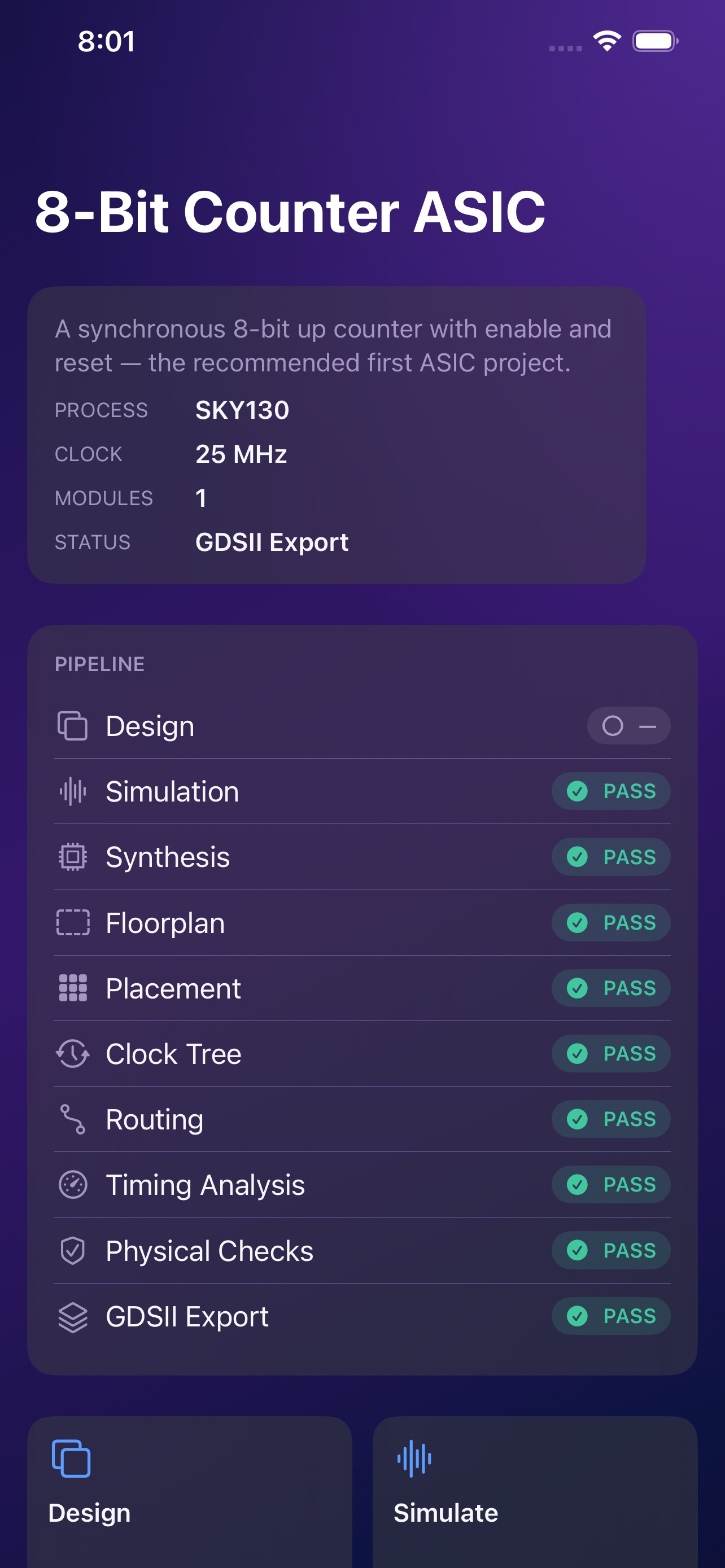Tap the Clock Tree clock icon
Viewport: 725px width, 1568px height.
click(x=72, y=1054)
